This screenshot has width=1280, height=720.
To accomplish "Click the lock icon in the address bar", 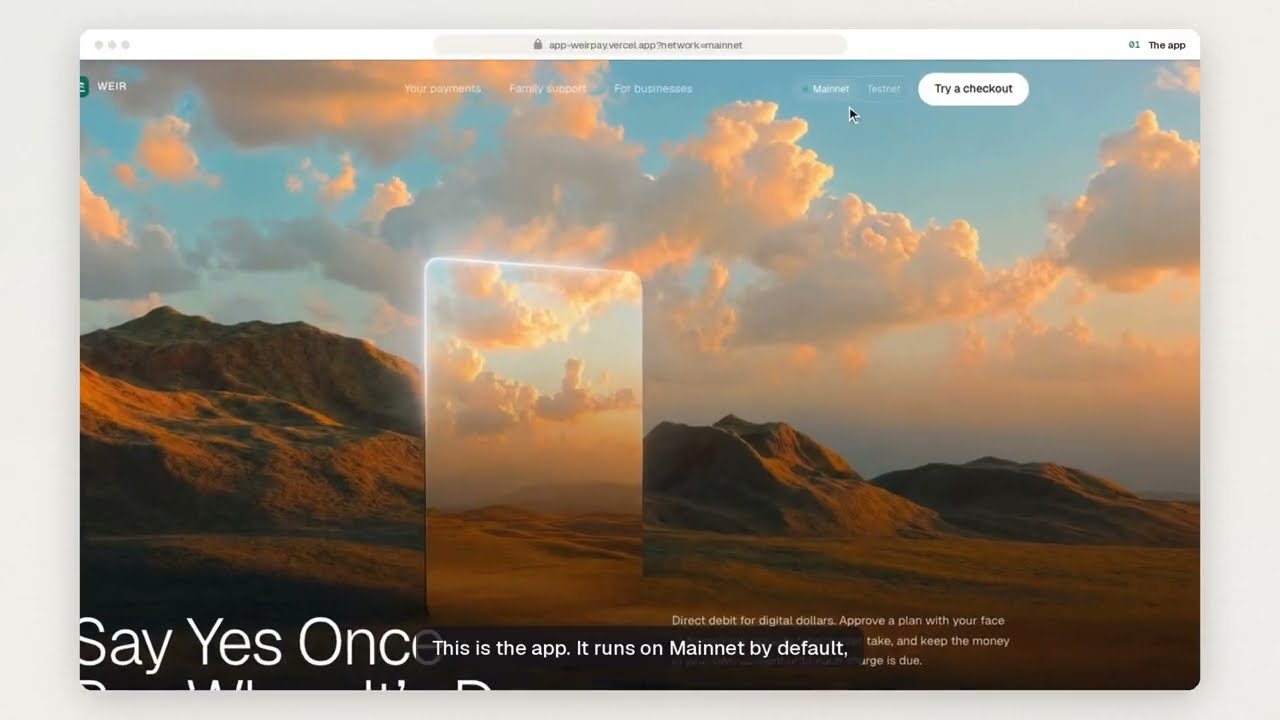I will (x=538, y=44).
